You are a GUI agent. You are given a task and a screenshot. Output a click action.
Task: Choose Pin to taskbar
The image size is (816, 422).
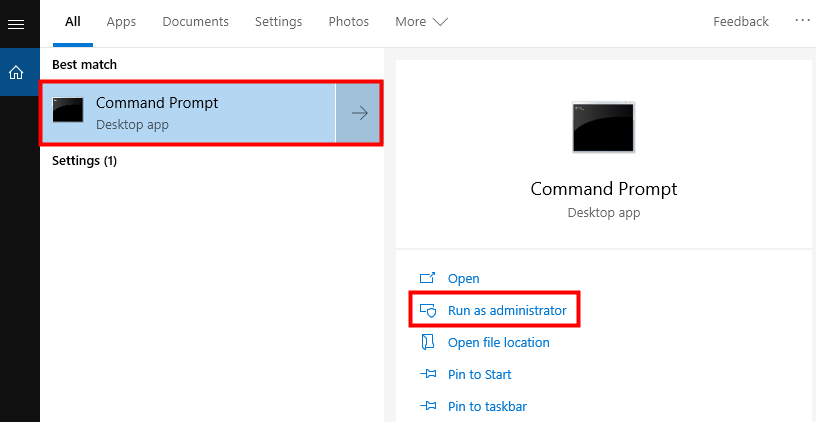(487, 406)
